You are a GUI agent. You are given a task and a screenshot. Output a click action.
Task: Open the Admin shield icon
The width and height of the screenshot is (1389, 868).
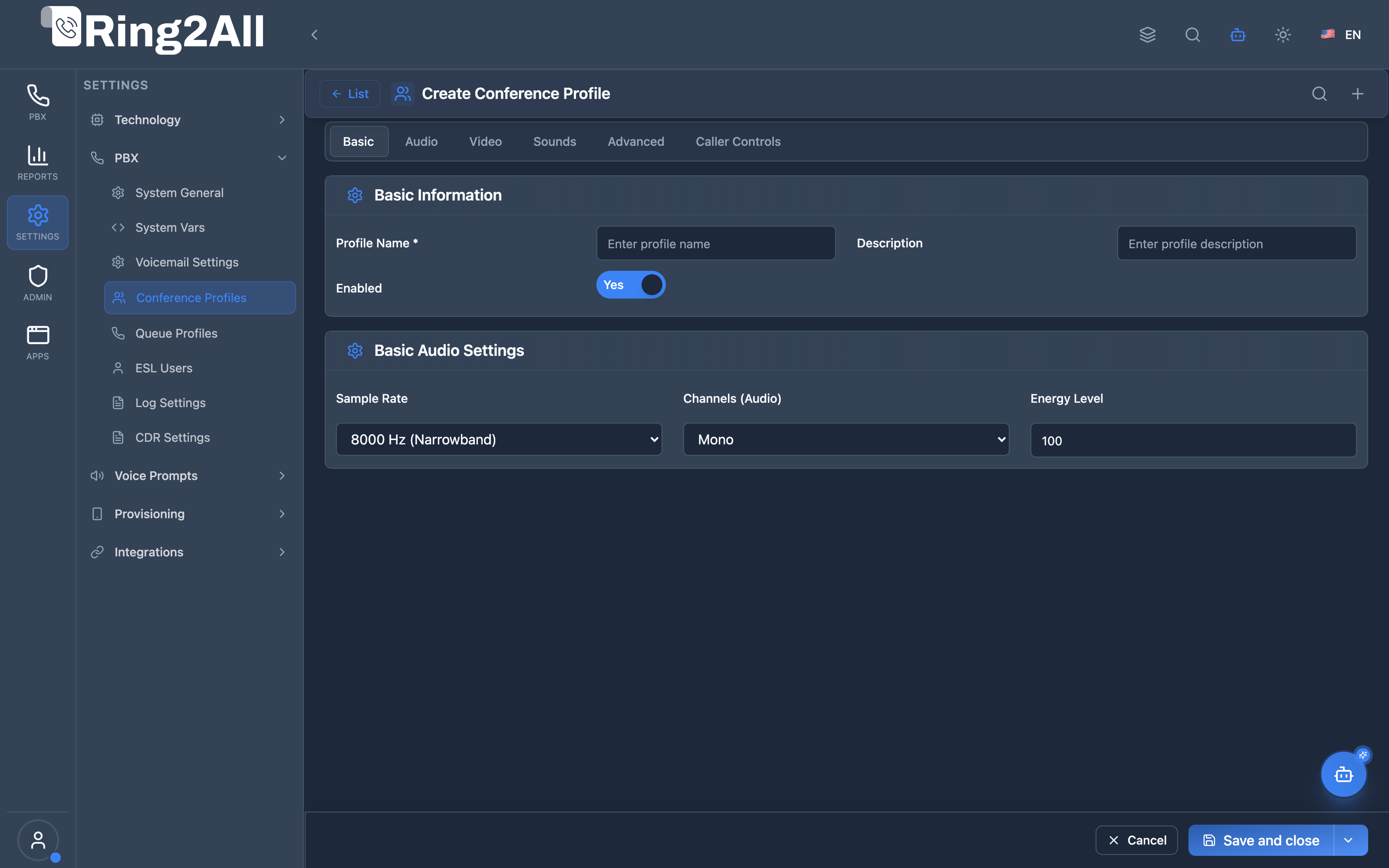tap(37, 283)
